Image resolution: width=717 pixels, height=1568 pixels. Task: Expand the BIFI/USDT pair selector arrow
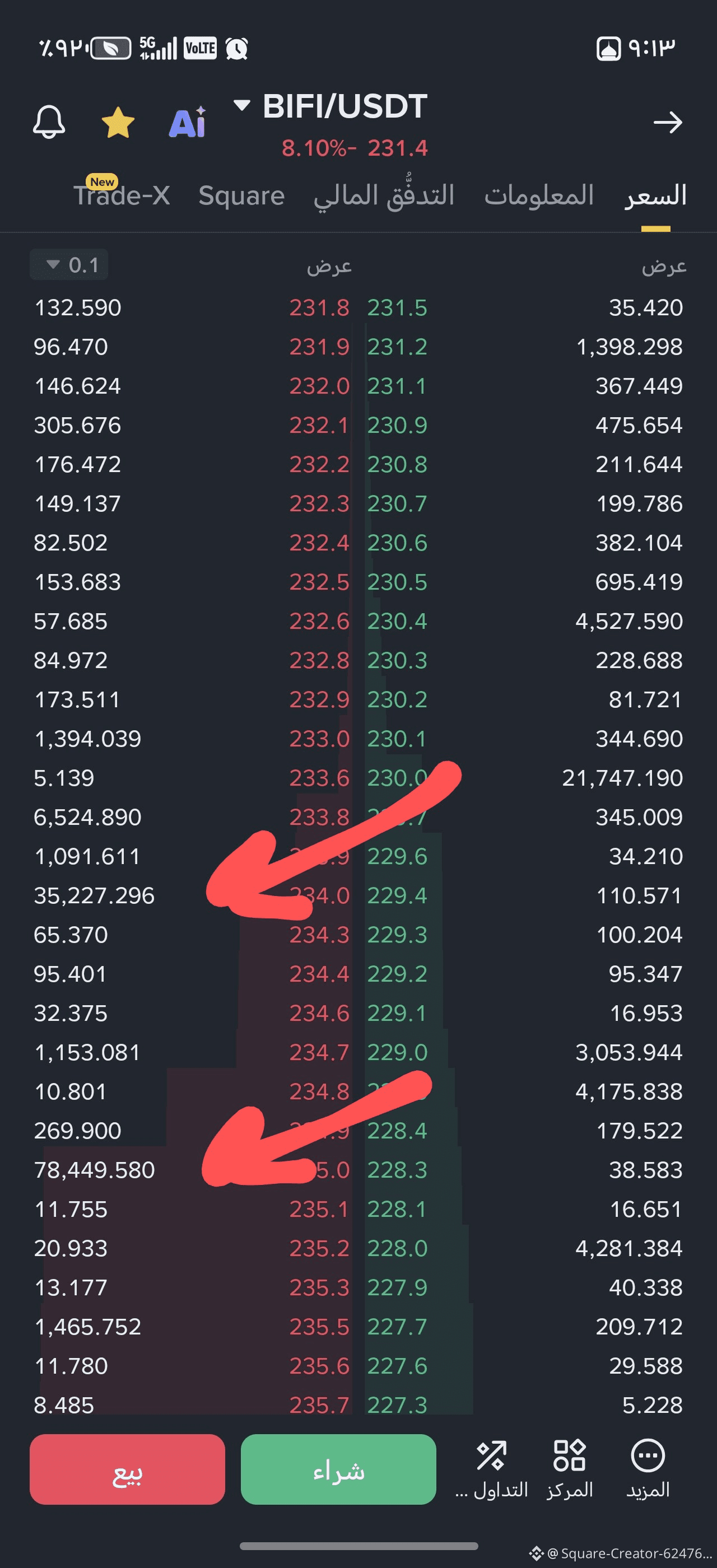pos(241,105)
